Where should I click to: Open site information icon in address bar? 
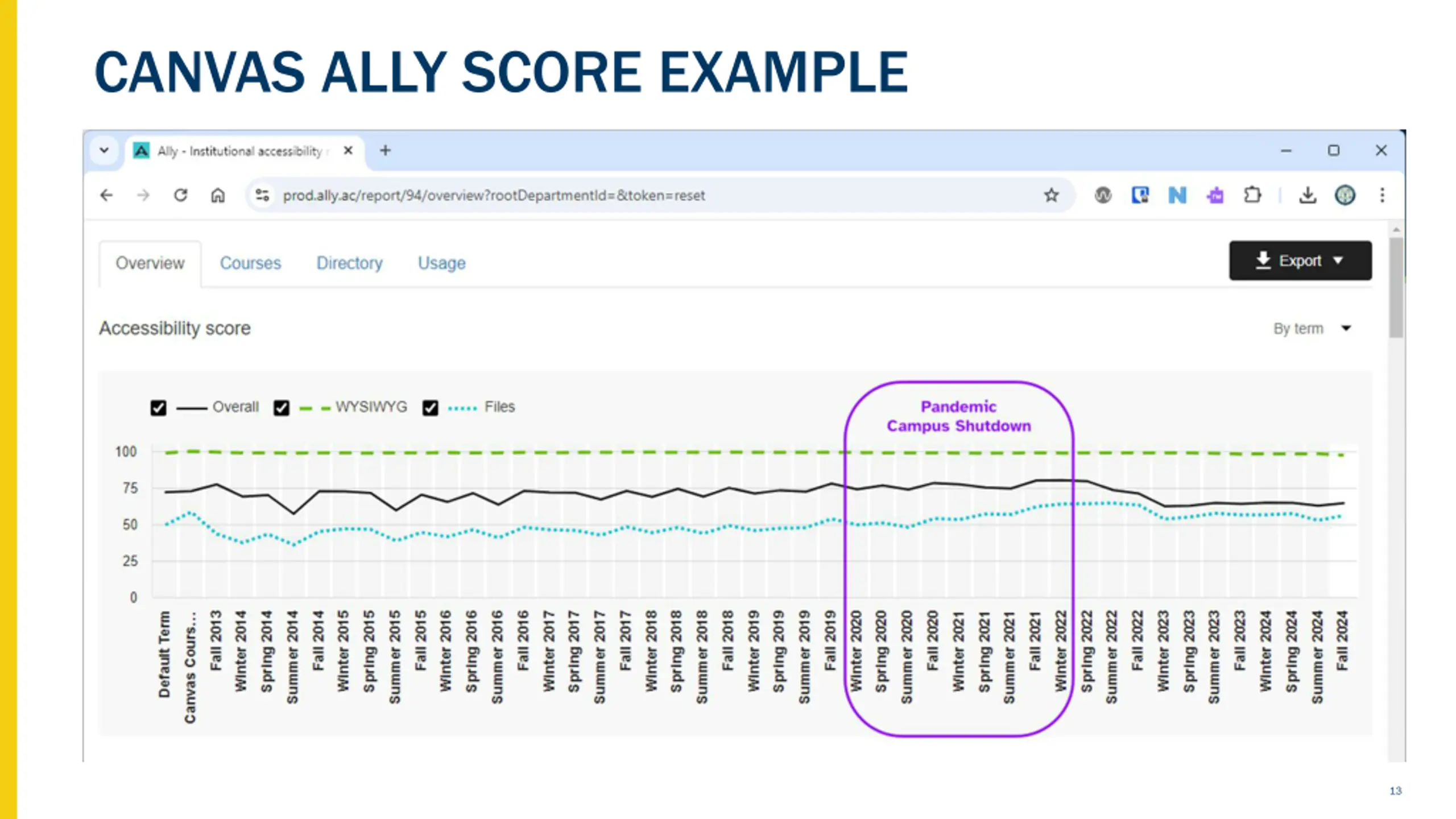[262, 195]
